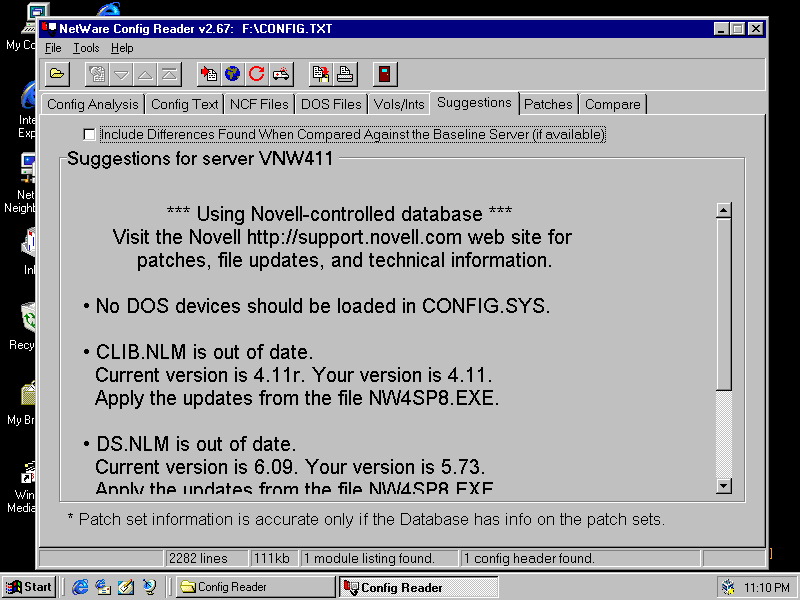Switch to Config Reader folder taskbar button

255,587
